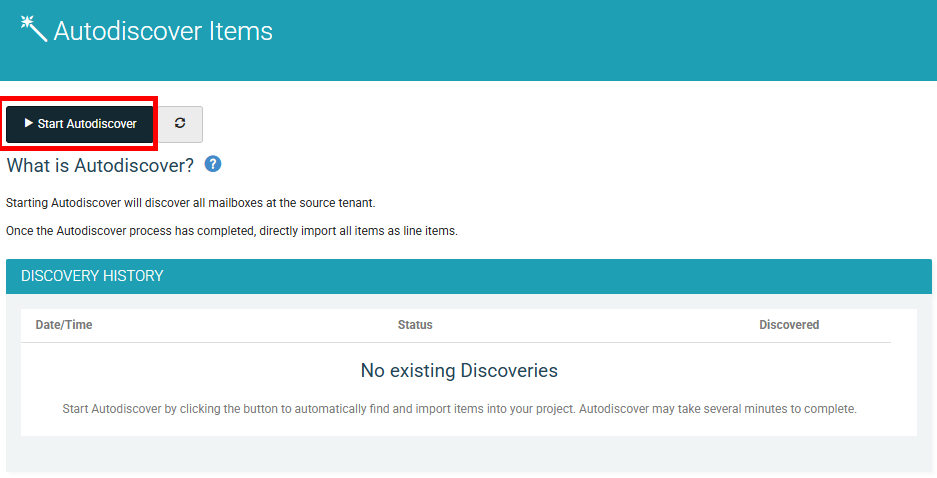Screen dimensions: 937x478
Task: Sort by the Date/Time column header
Action: click(64, 325)
